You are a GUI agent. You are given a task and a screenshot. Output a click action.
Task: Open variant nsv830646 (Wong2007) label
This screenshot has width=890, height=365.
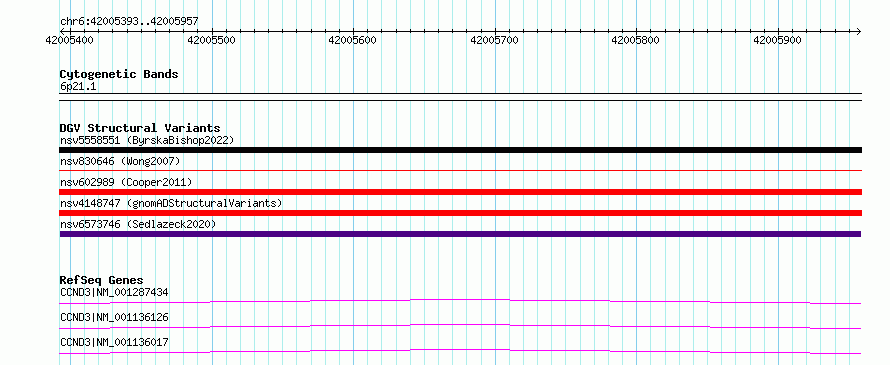click(120, 162)
